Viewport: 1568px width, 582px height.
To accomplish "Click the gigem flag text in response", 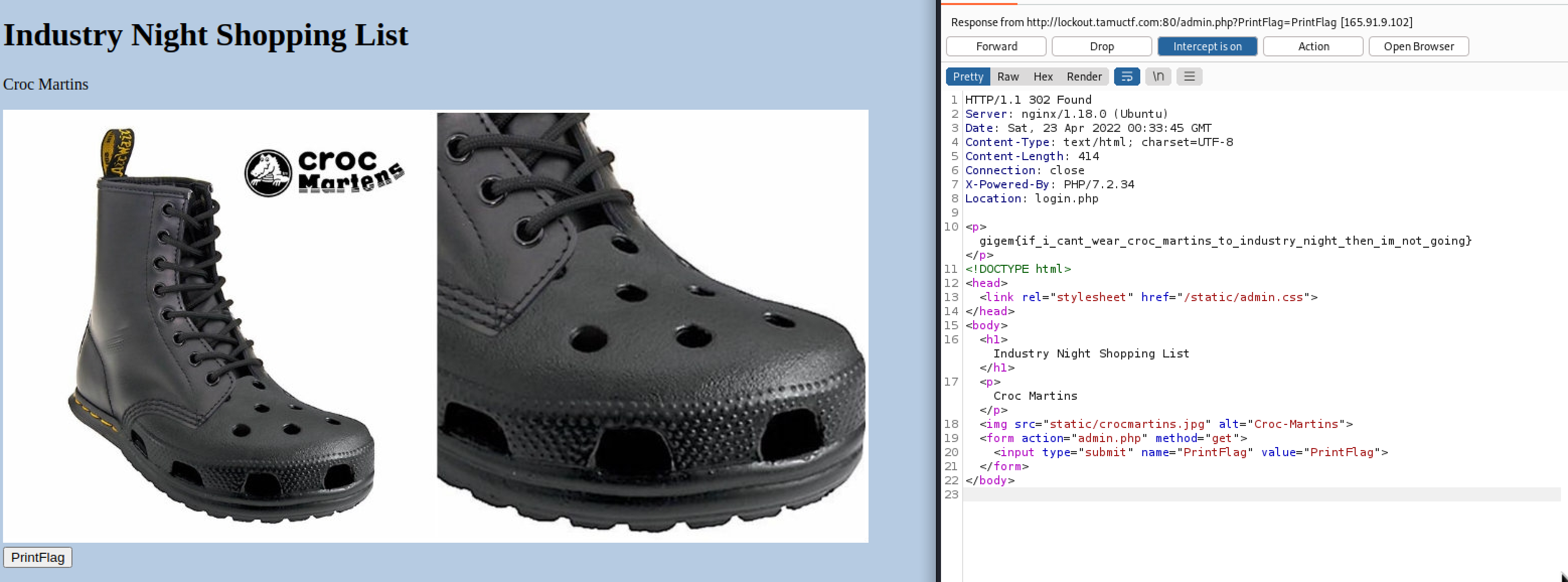I will point(1225,241).
